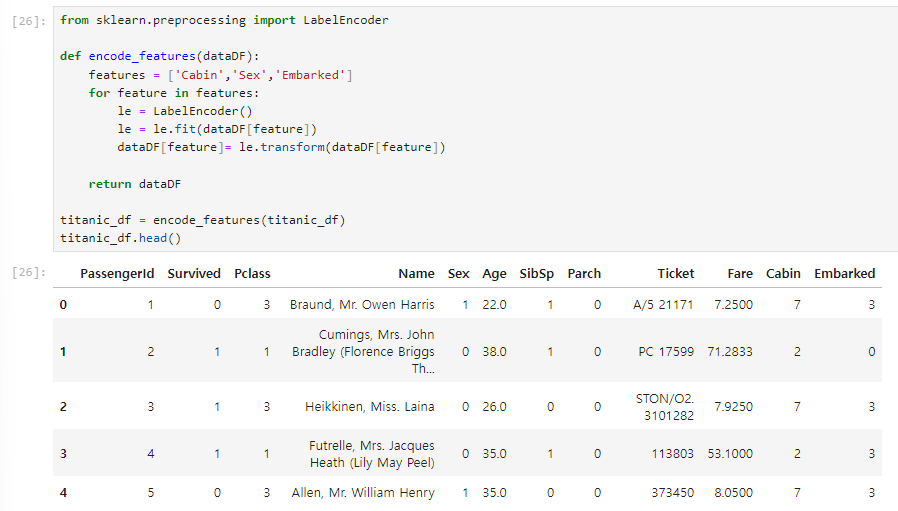
Task: Click the output cell prompt [26]
Action: click(x=26, y=272)
